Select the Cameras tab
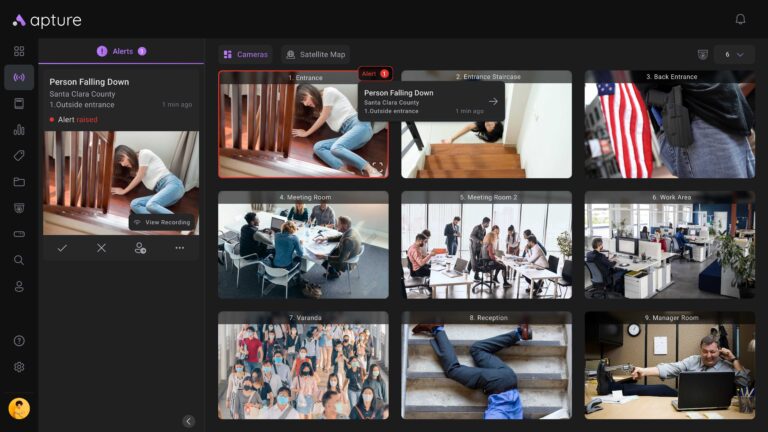Image resolution: width=768 pixels, height=432 pixels. [x=245, y=54]
